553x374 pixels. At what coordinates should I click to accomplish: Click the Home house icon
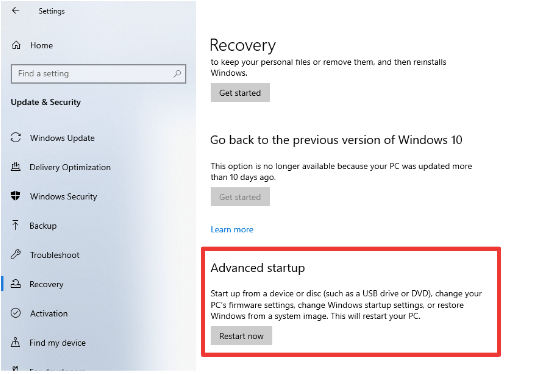pos(16,45)
